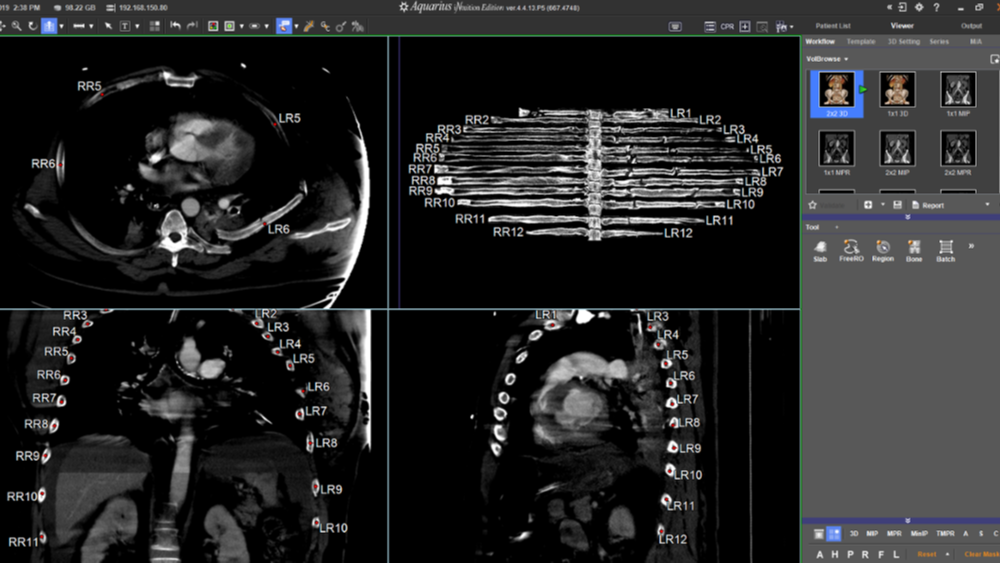Click the colored traffic-light capture icon
Image resolution: width=1000 pixels, height=563 pixels.
point(213,26)
